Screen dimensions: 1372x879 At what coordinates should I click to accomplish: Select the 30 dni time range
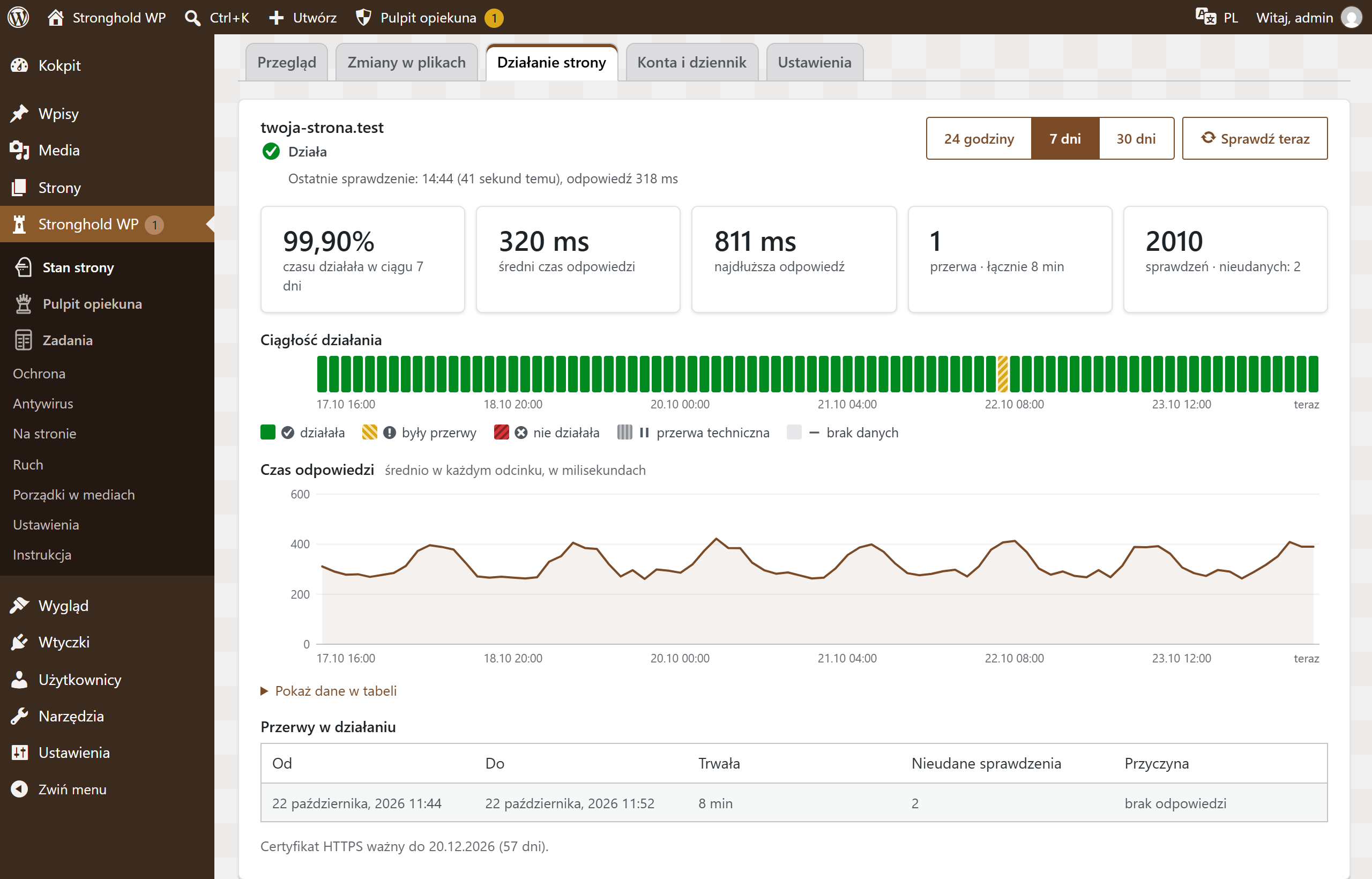1136,138
